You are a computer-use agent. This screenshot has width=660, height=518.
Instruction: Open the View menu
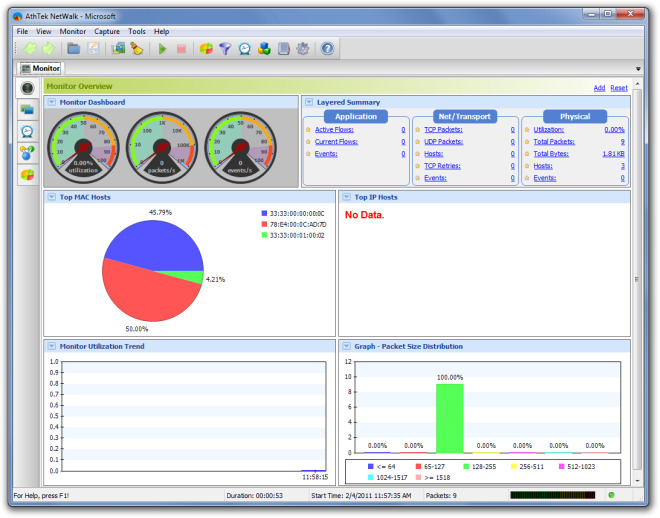tap(43, 32)
